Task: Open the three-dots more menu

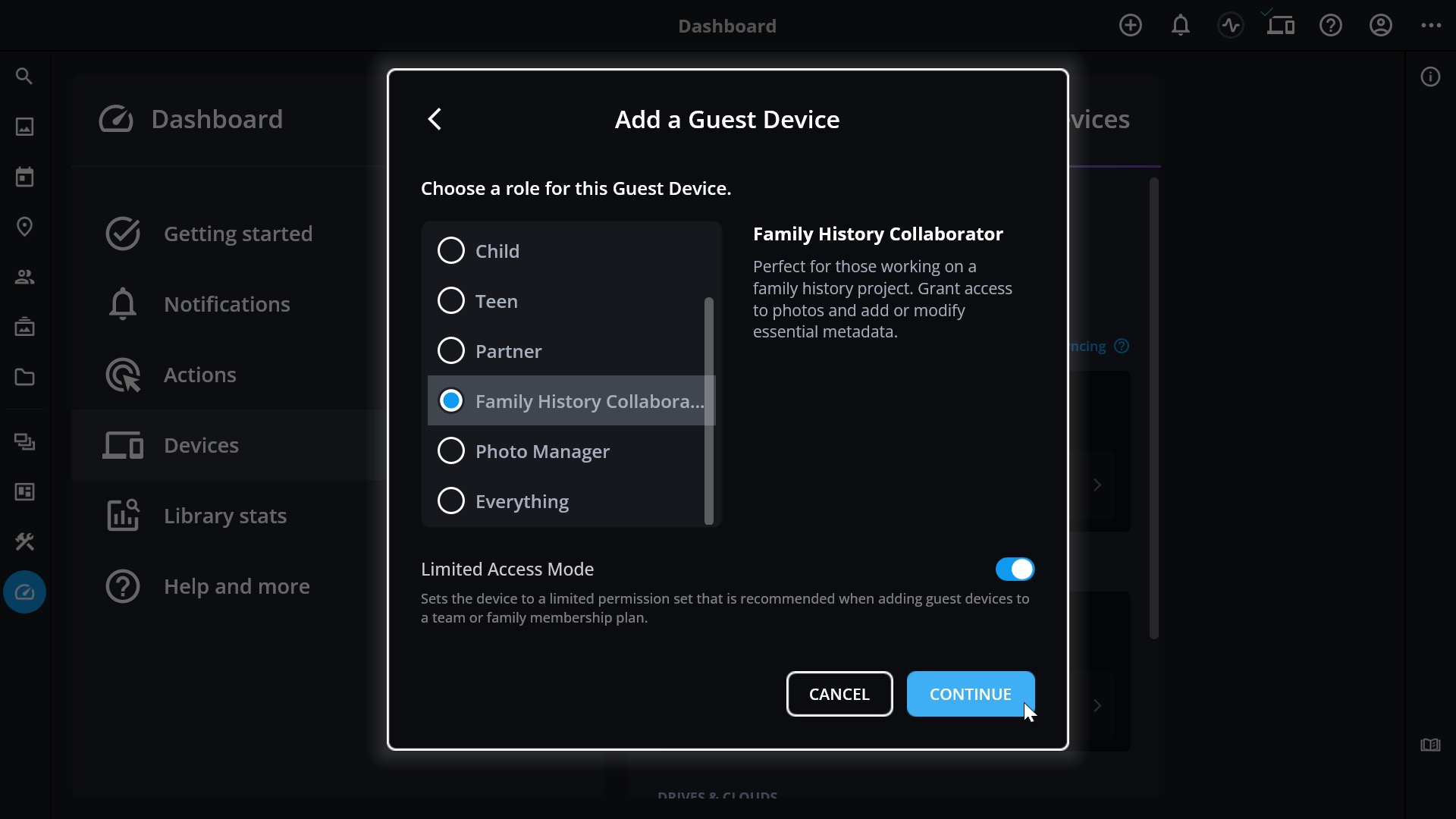Action: coord(1430,26)
